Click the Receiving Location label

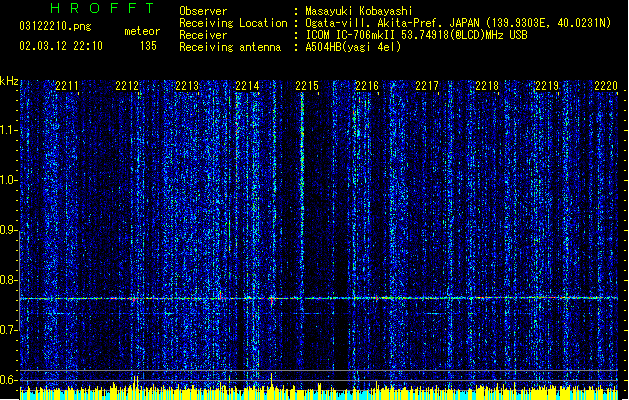233,23
